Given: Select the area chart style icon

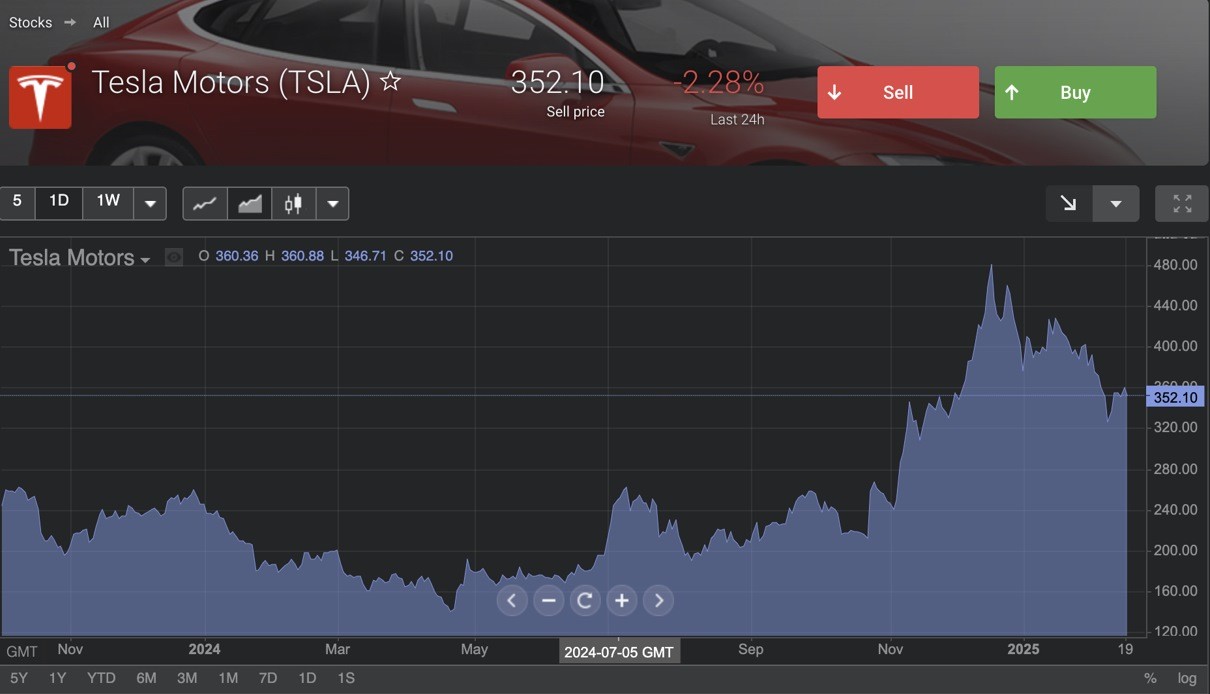Looking at the screenshot, I should click(249, 203).
